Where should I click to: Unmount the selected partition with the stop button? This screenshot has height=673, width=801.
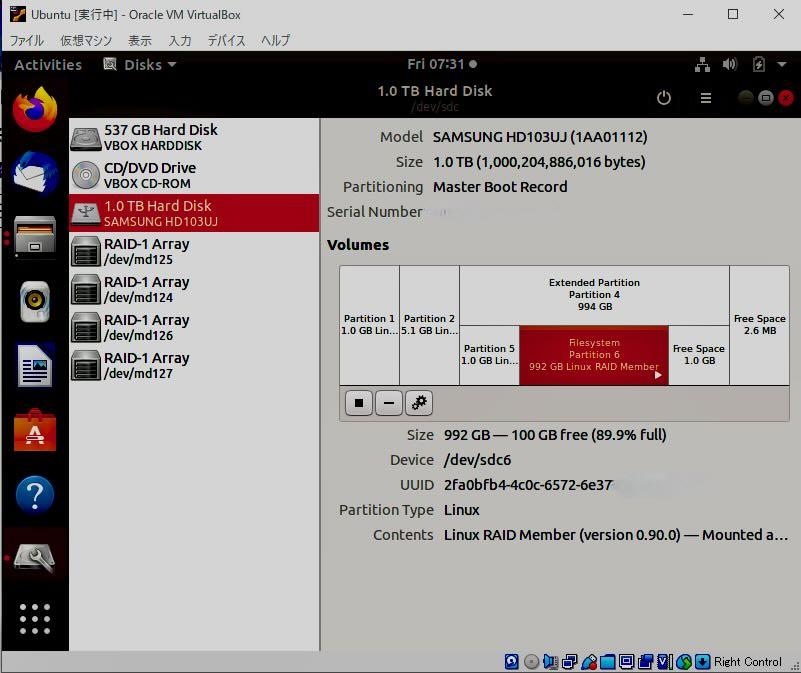(359, 403)
